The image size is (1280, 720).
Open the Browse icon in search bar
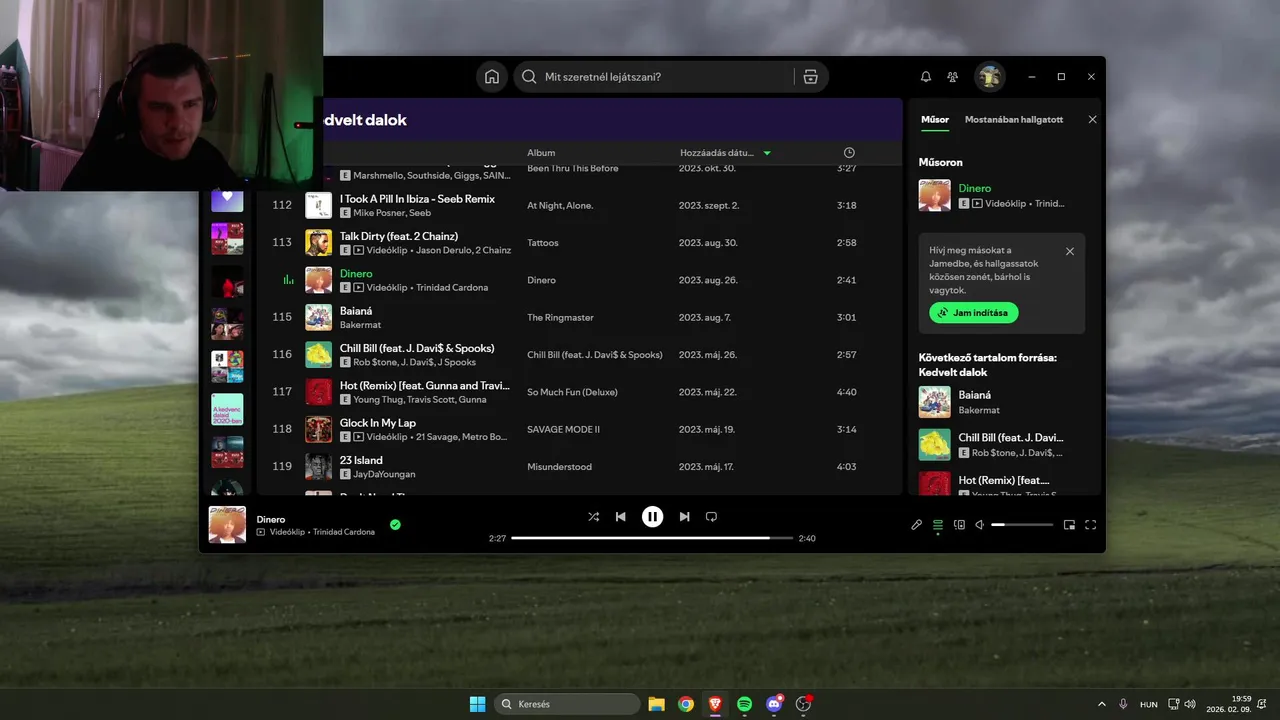(x=811, y=77)
